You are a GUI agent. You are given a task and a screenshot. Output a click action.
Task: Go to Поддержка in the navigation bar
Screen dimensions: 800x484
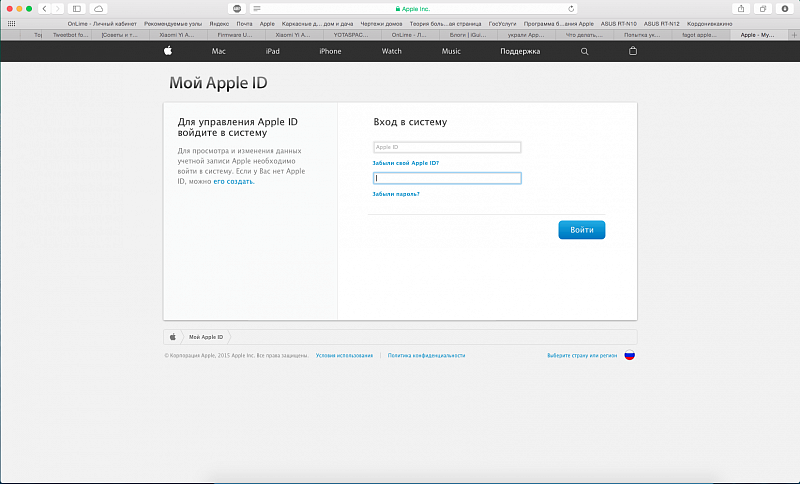[520, 51]
